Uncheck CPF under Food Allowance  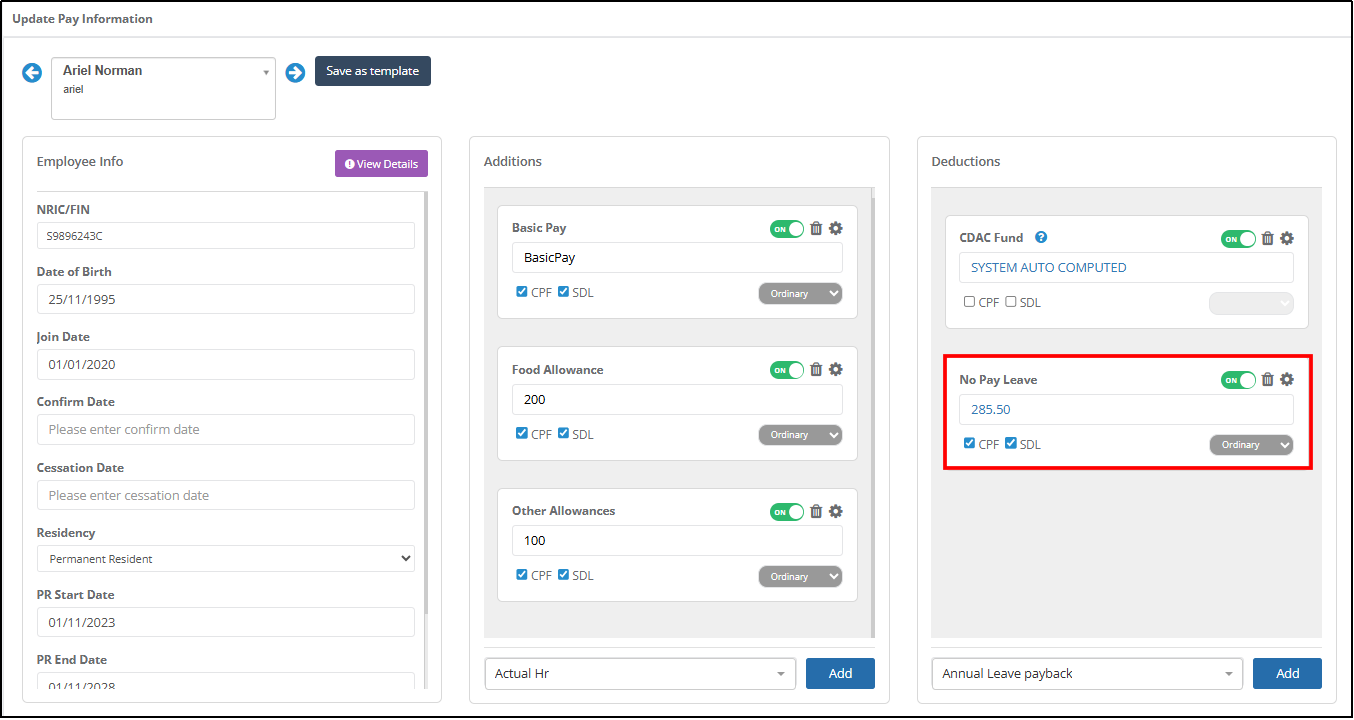(x=522, y=433)
